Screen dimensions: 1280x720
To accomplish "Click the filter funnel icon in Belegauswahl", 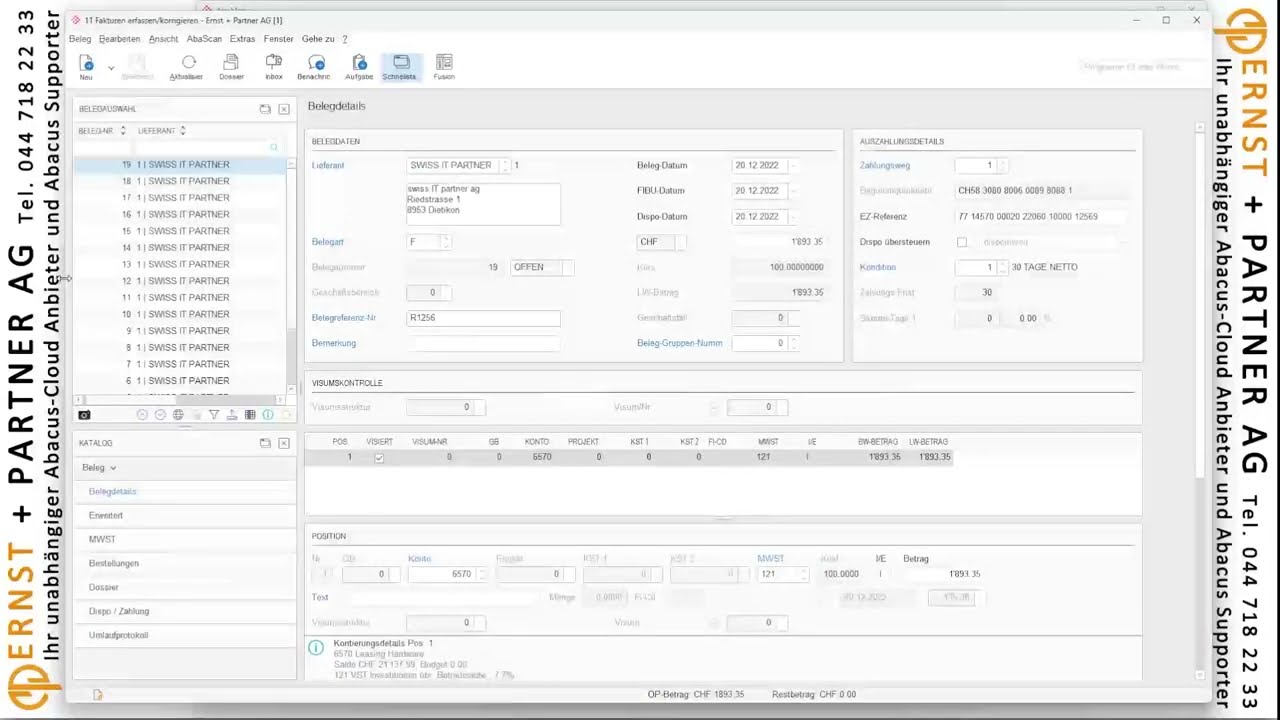I will pos(214,415).
